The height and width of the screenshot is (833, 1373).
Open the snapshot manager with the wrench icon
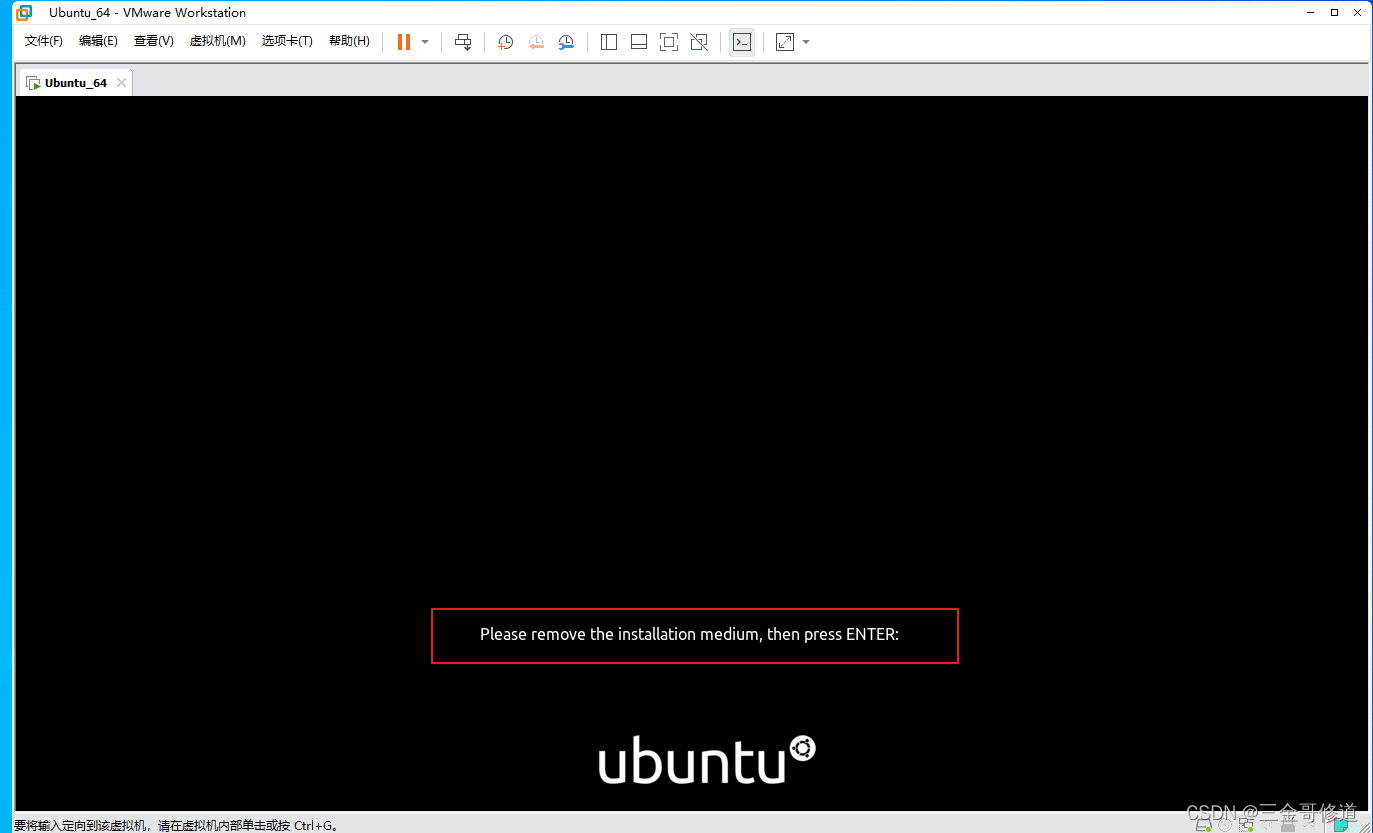coord(566,42)
